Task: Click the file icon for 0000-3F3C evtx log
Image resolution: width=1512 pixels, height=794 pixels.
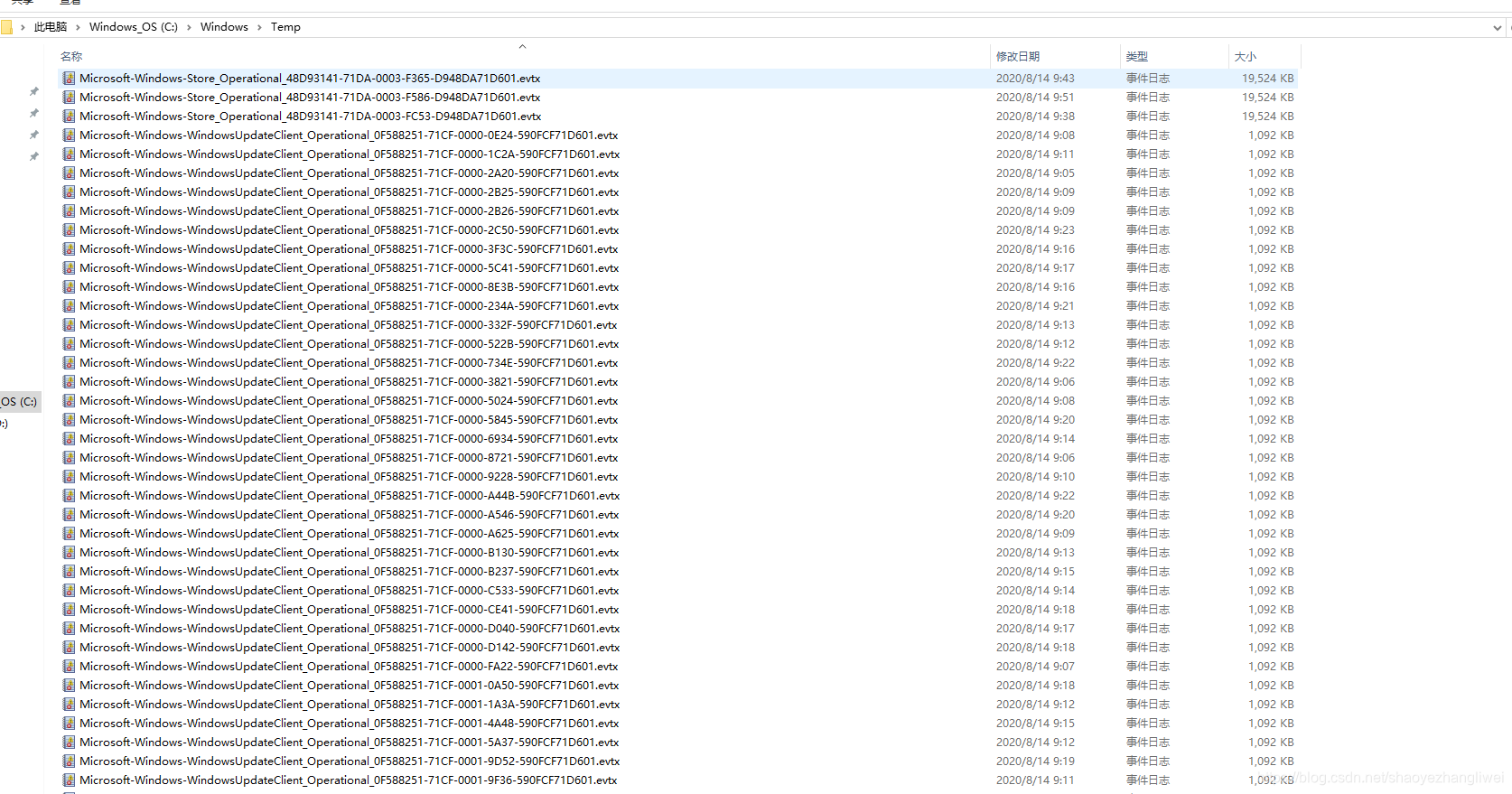Action: tap(69, 249)
